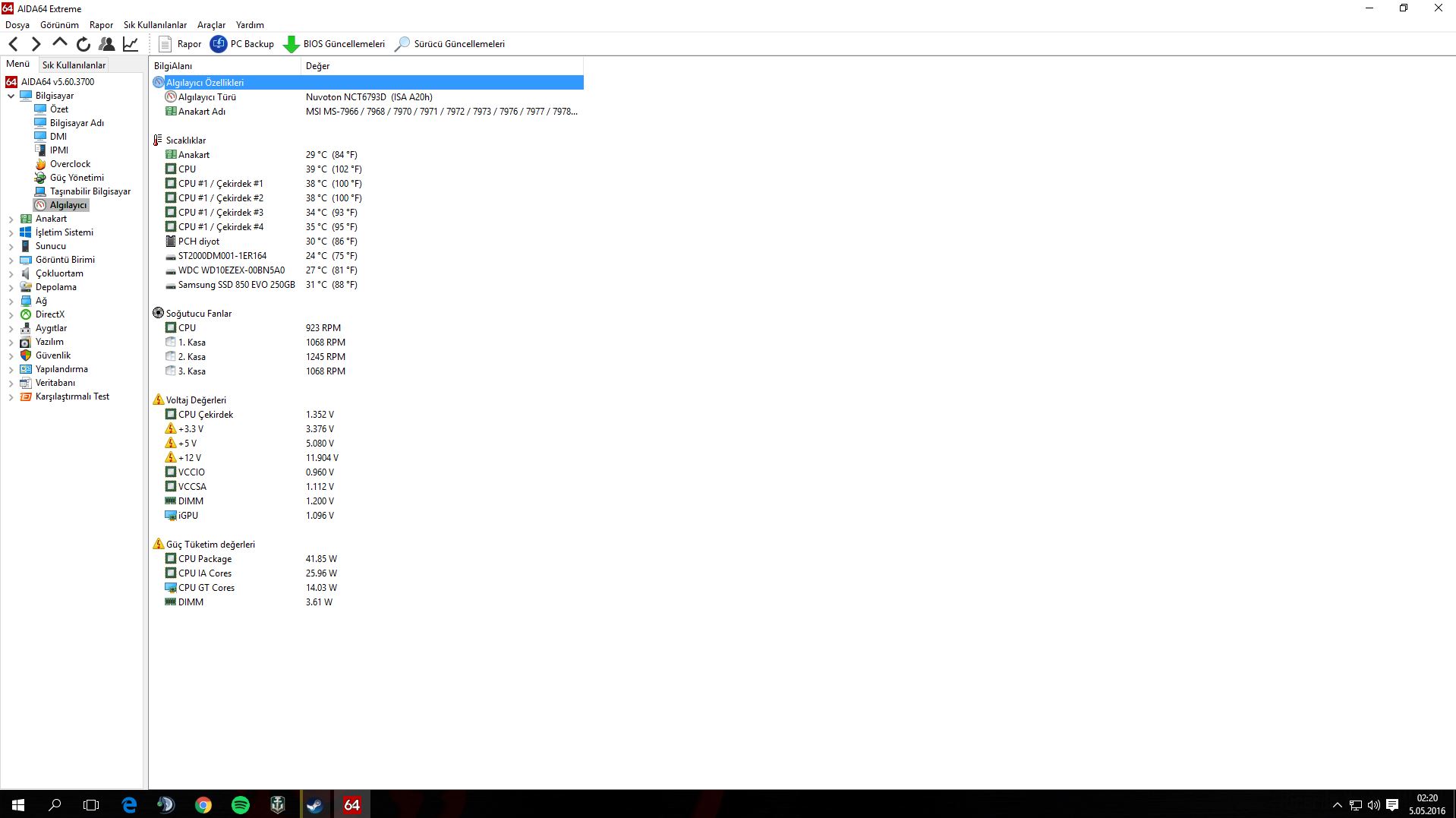Viewport: 1456px width, 818px height.
Task: Click the BilgiAlanı column header
Action: tap(225, 66)
